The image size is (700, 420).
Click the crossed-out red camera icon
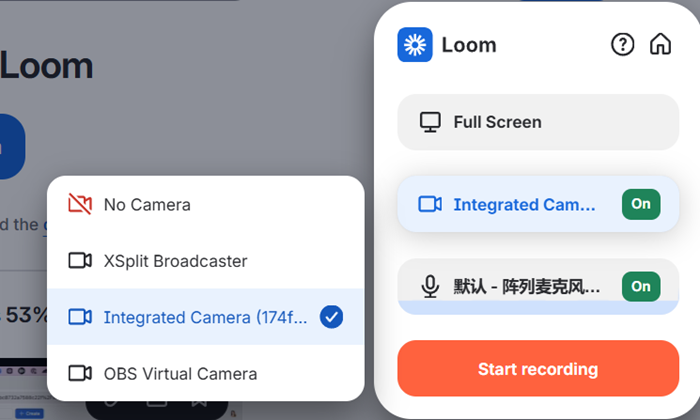click(x=80, y=204)
